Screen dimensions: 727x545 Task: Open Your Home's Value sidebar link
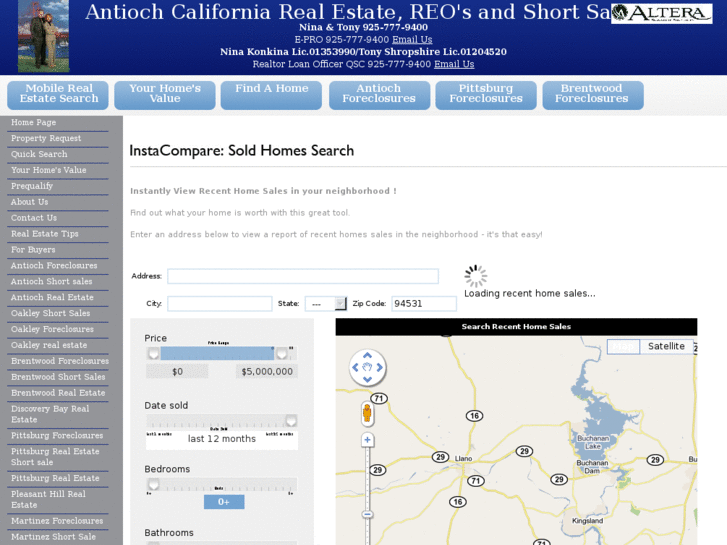[49, 170]
